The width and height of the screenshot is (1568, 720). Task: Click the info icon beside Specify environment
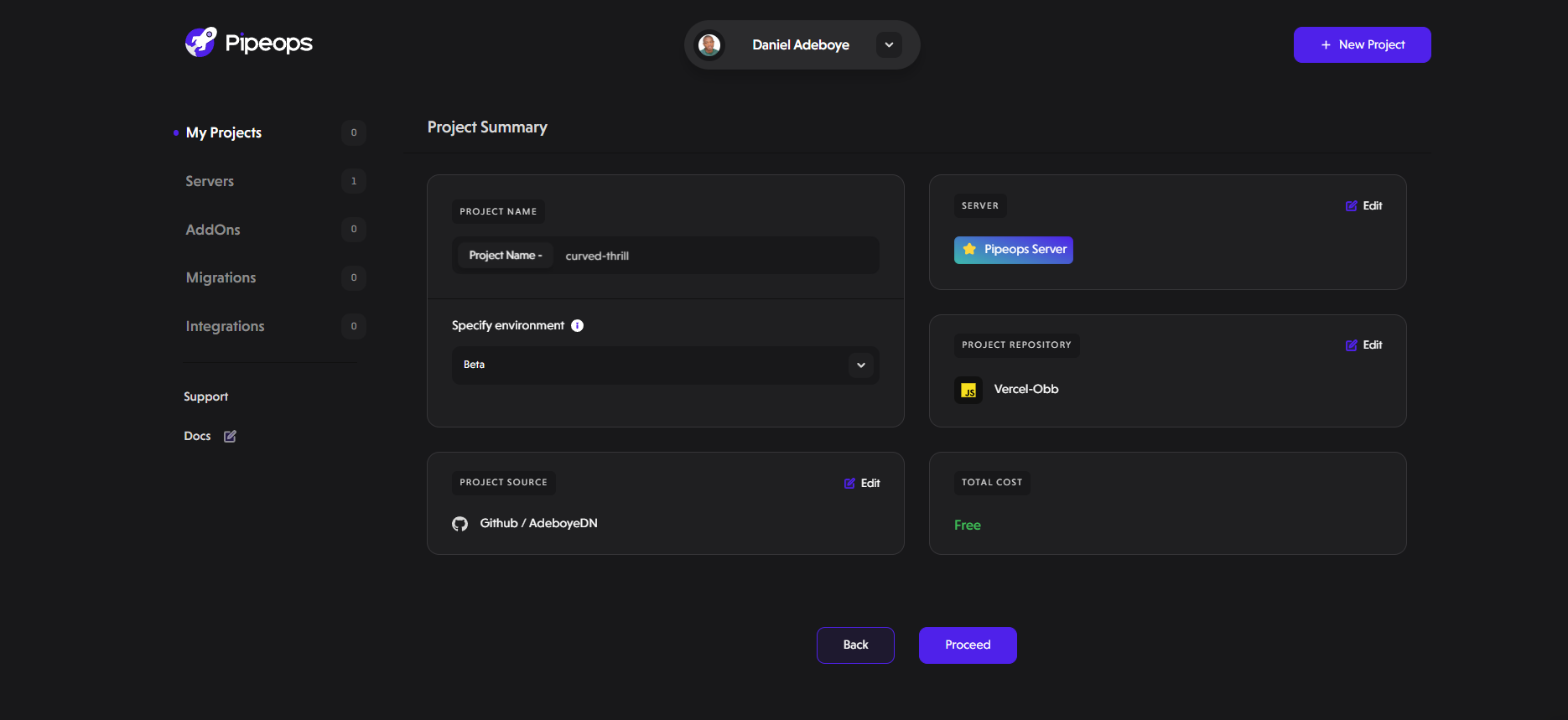[578, 325]
